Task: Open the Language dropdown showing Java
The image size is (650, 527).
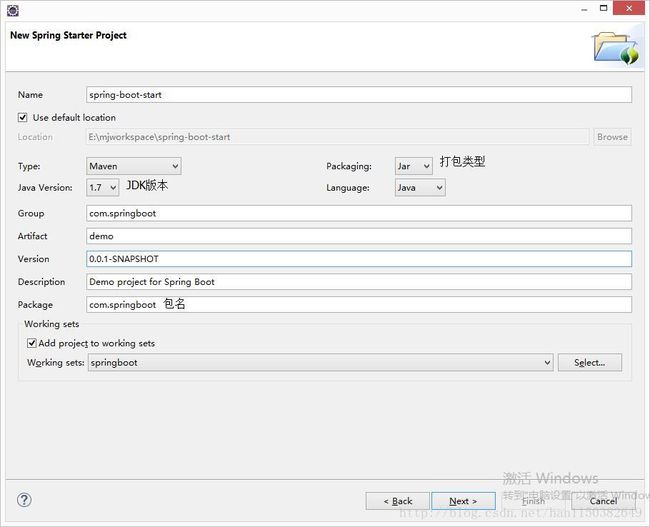Action: point(420,187)
